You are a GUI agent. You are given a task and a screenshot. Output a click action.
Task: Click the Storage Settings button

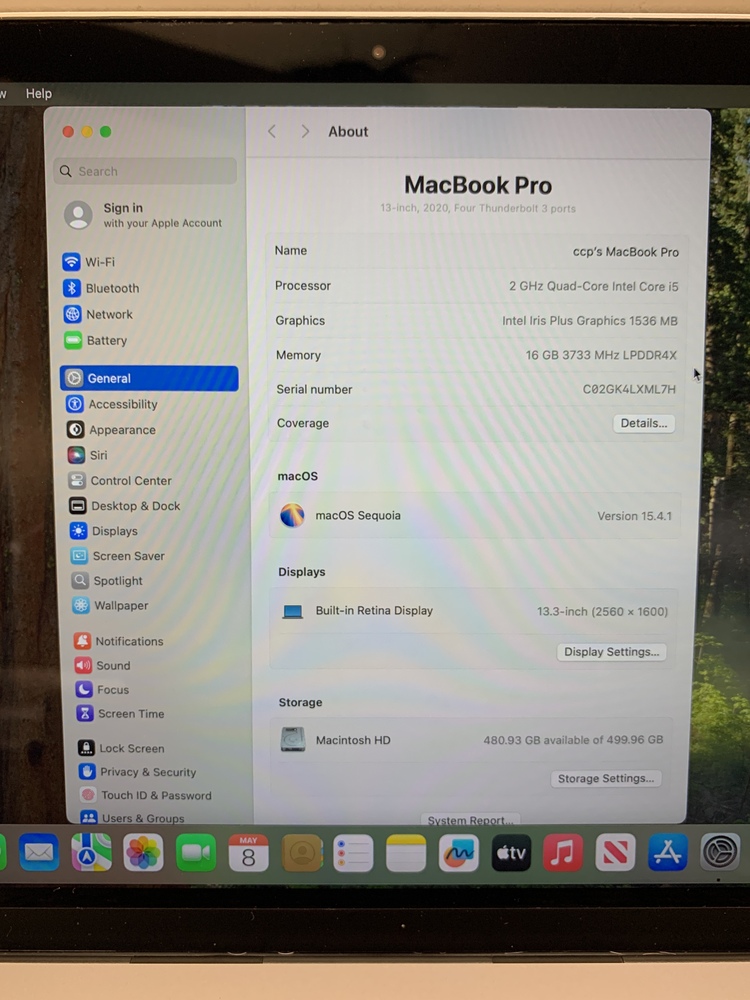(x=605, y=779)
